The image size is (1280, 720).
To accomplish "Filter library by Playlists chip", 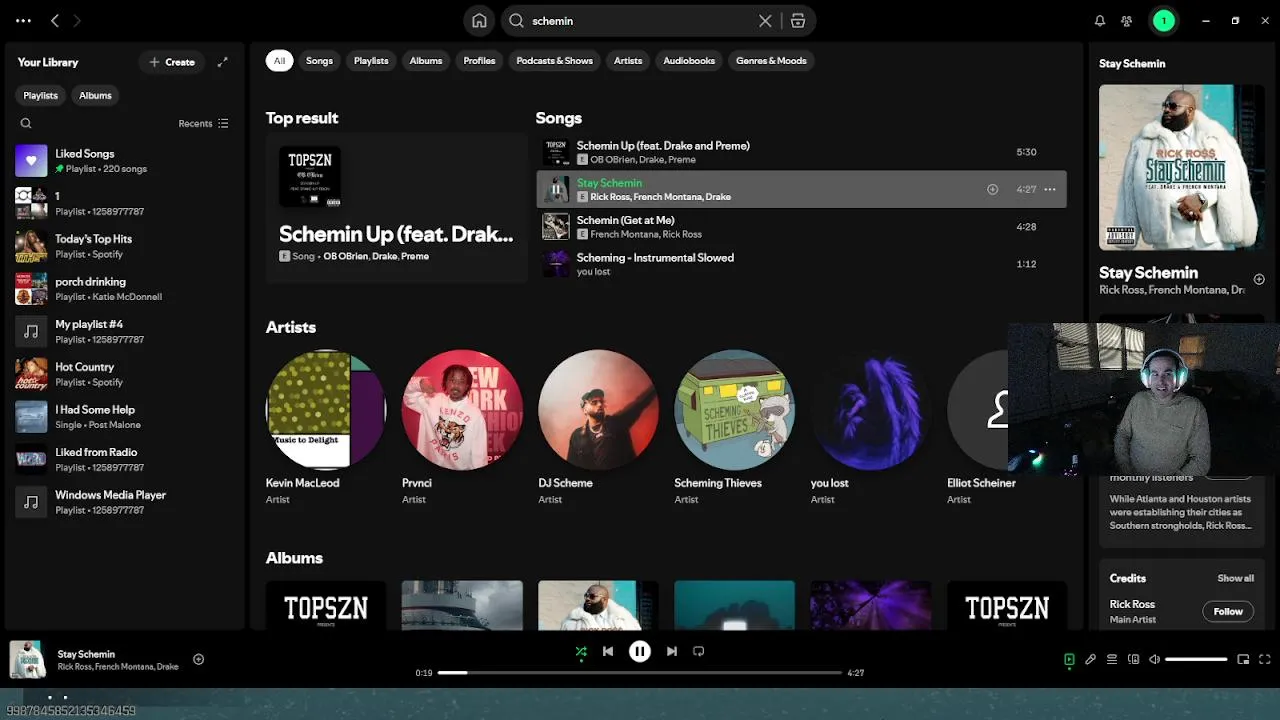I will click(41, 95).
